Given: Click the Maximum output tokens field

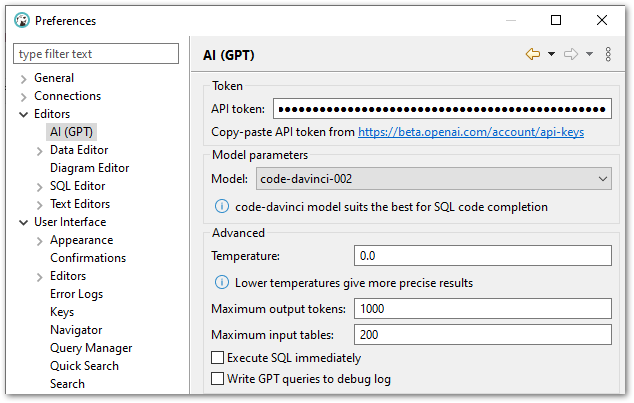Looking at the screenshot, I should (x=482, y=309).
